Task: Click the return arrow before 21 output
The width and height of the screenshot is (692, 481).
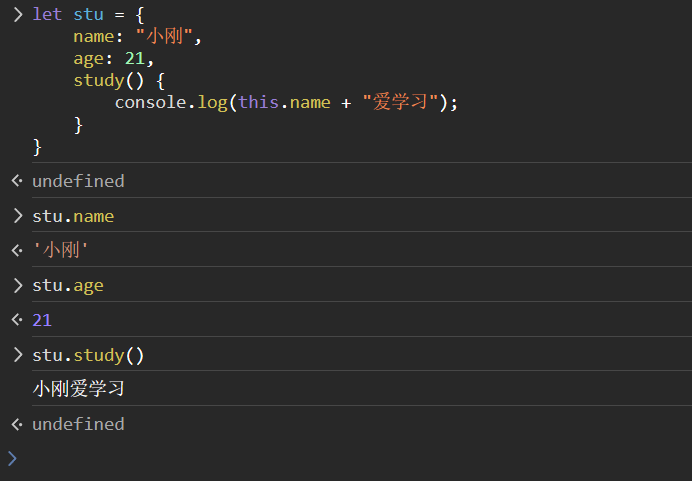Action: point(16,320)
